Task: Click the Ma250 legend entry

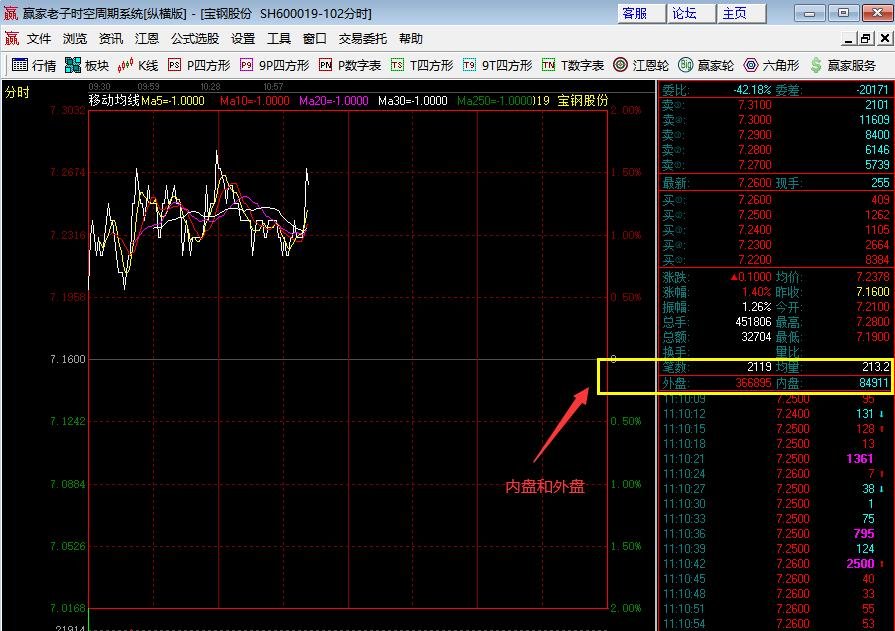Action: 495,101
